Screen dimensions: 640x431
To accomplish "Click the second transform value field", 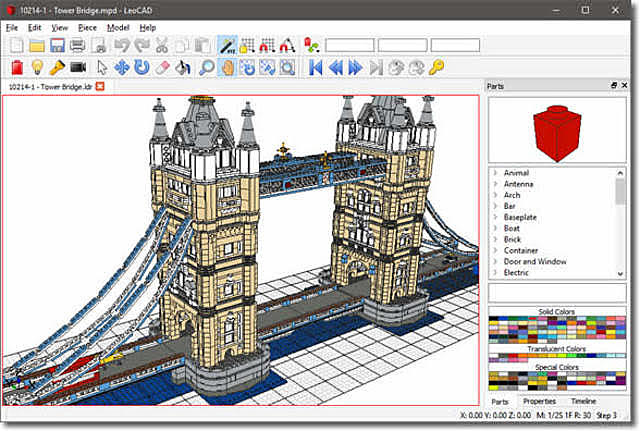I will click(402, 45).
